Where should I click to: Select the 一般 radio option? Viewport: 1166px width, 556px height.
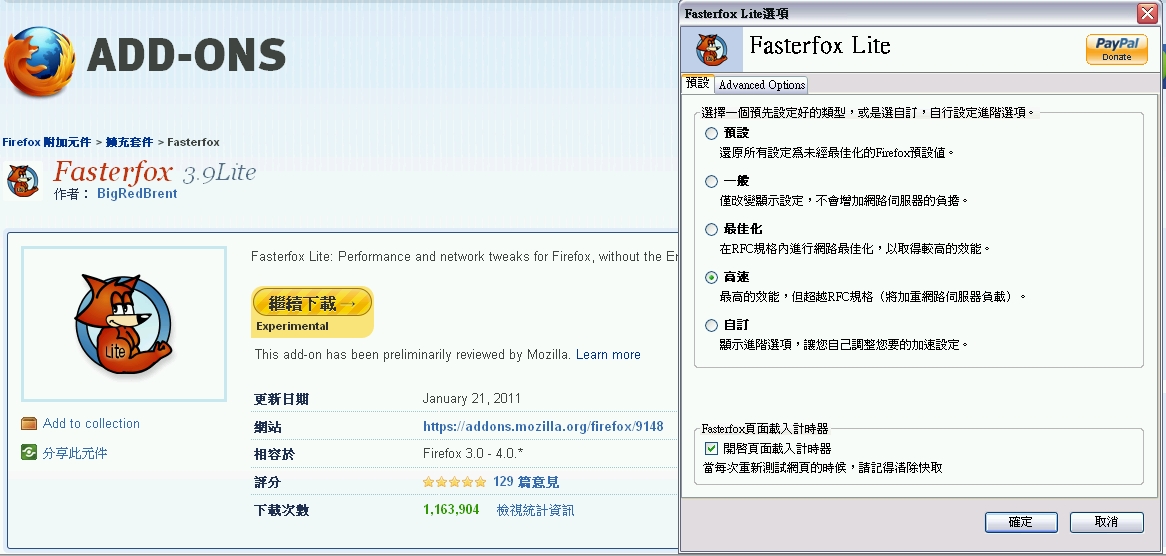[x=711, y=182]
